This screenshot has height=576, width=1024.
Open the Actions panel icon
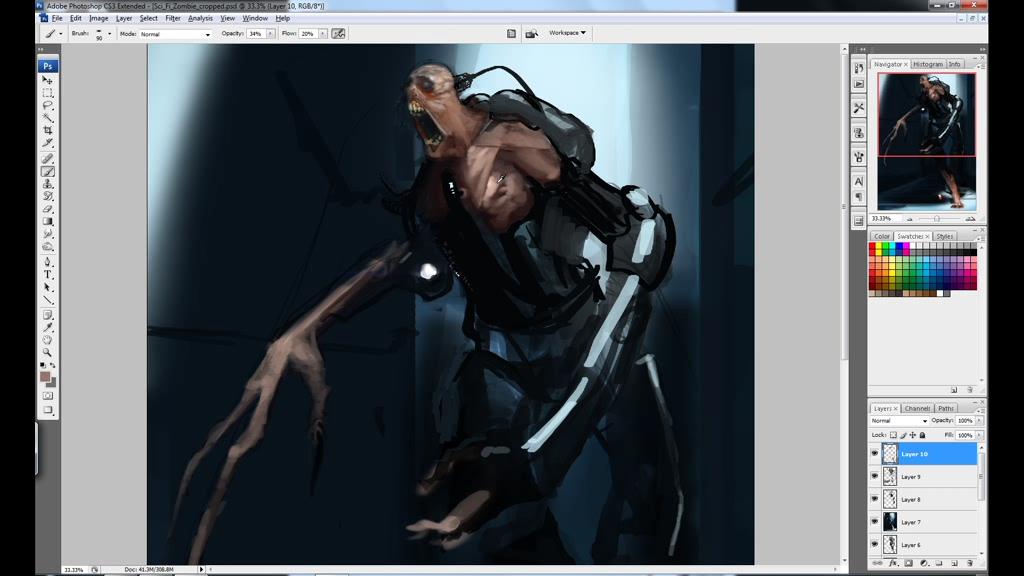click(859, 84)
